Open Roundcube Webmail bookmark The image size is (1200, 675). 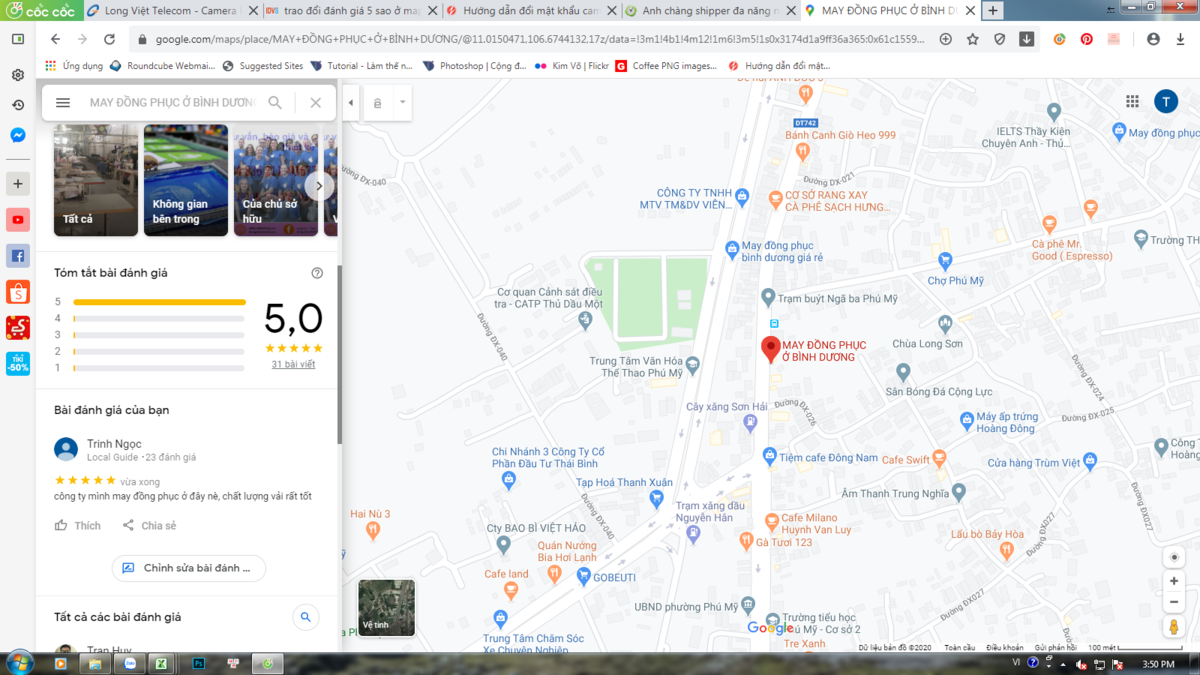pyautogui.click(x=162, y=66)
